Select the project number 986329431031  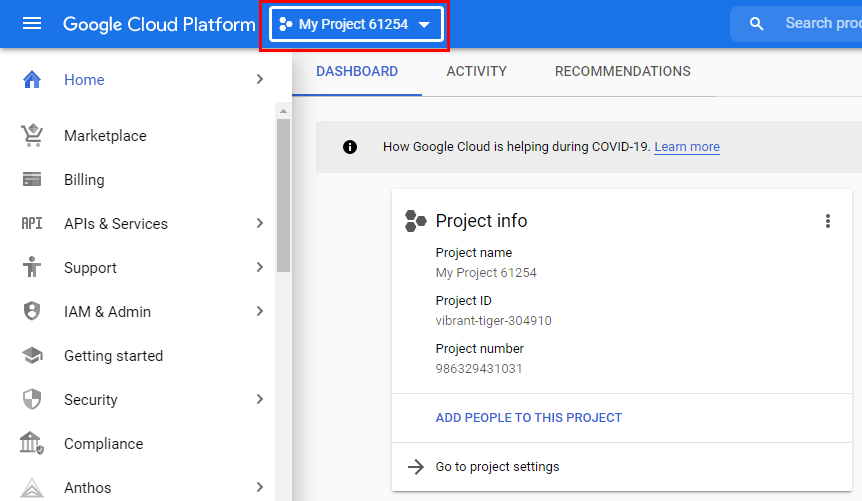(x=479, y=368)
